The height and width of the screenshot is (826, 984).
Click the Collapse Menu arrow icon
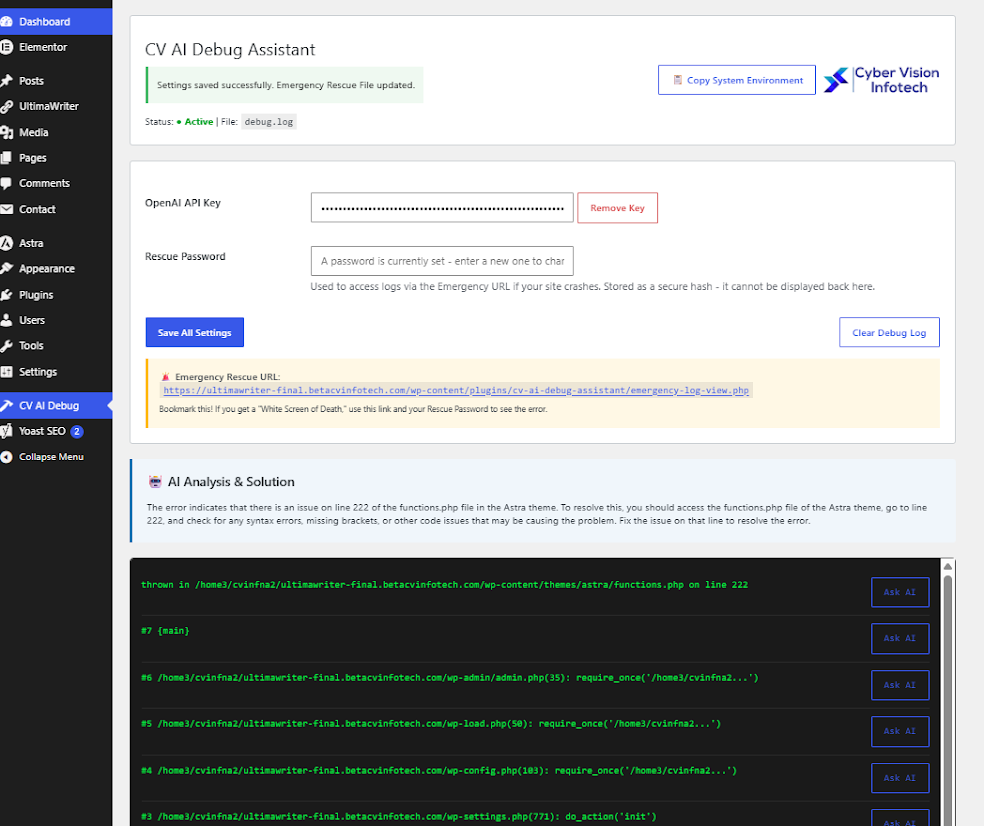click(x=6, y=457)
